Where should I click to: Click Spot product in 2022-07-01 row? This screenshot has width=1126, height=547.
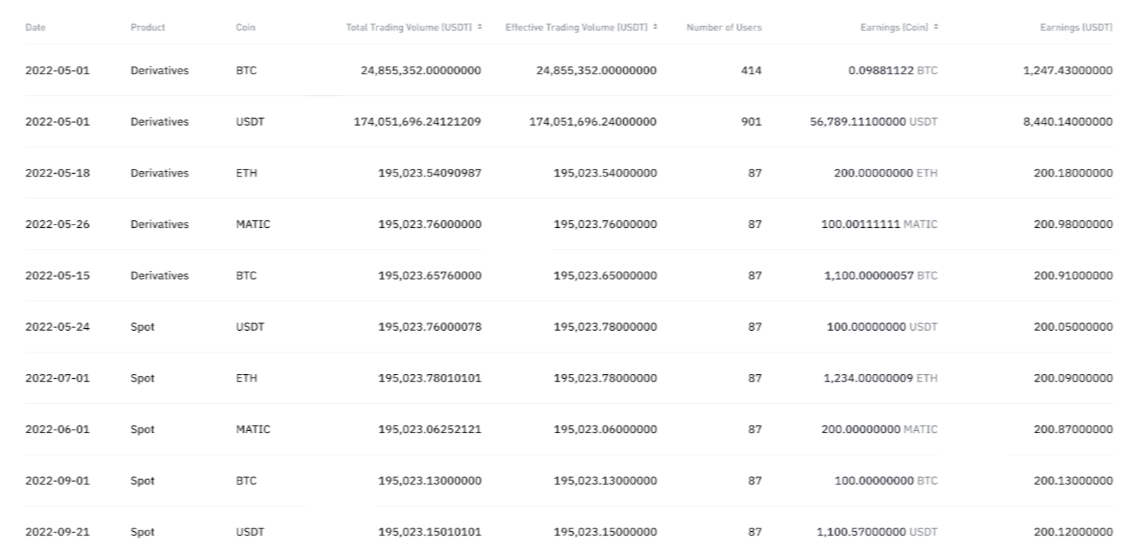pos(141,378)
